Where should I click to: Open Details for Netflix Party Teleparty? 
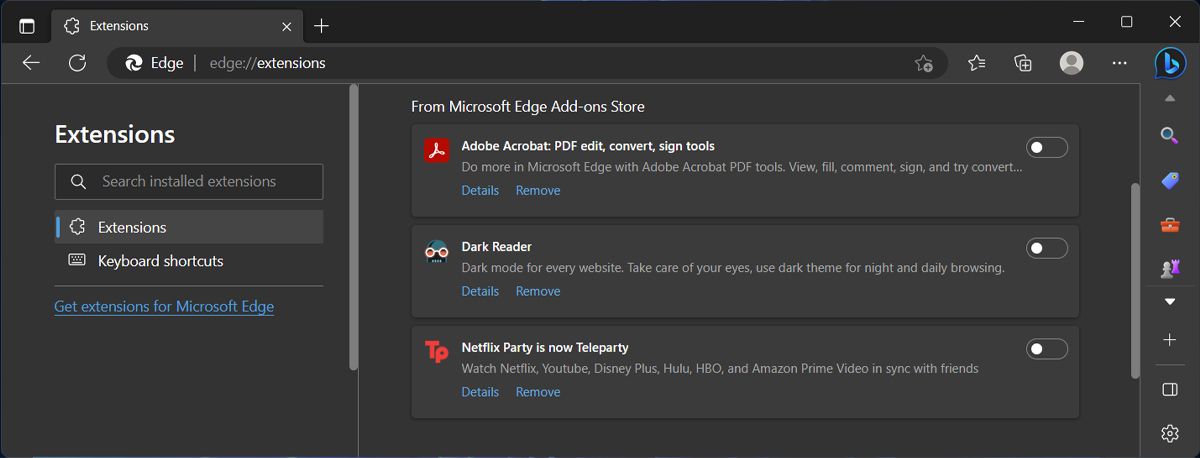(480, 392)
